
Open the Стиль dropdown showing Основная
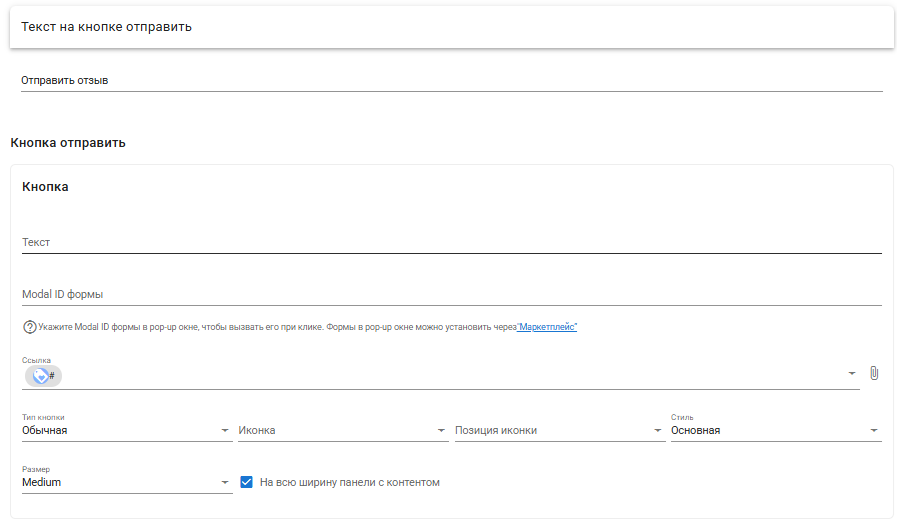[776, 430]
